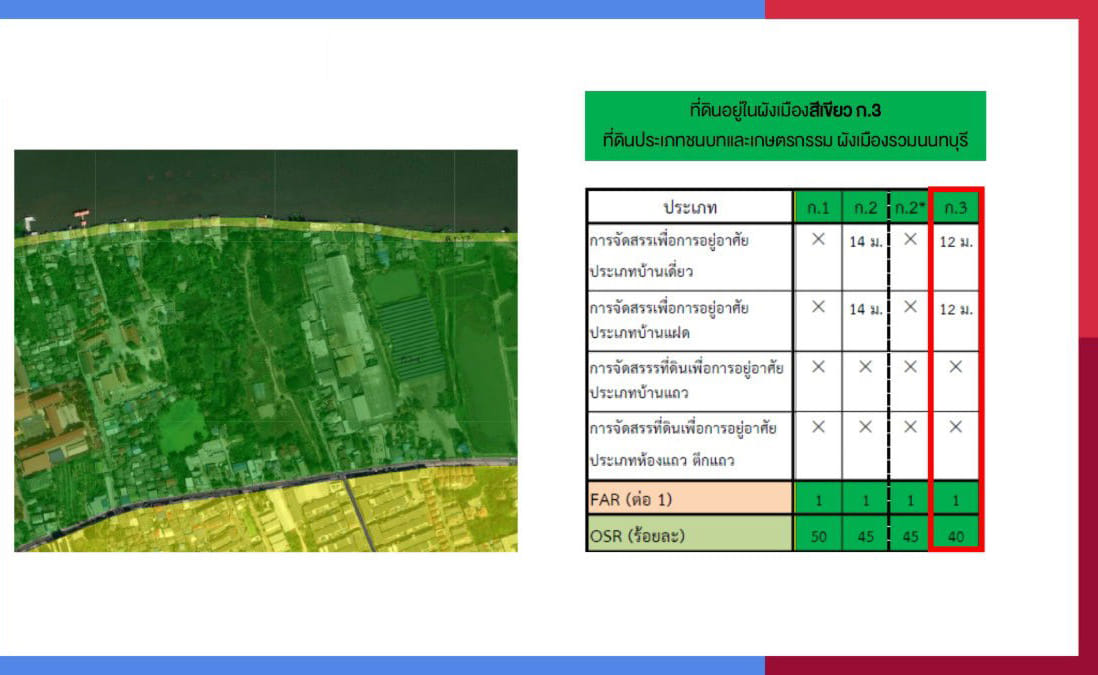
Task: Click the ก.2* column header
Action: click(x=910, y=207)
